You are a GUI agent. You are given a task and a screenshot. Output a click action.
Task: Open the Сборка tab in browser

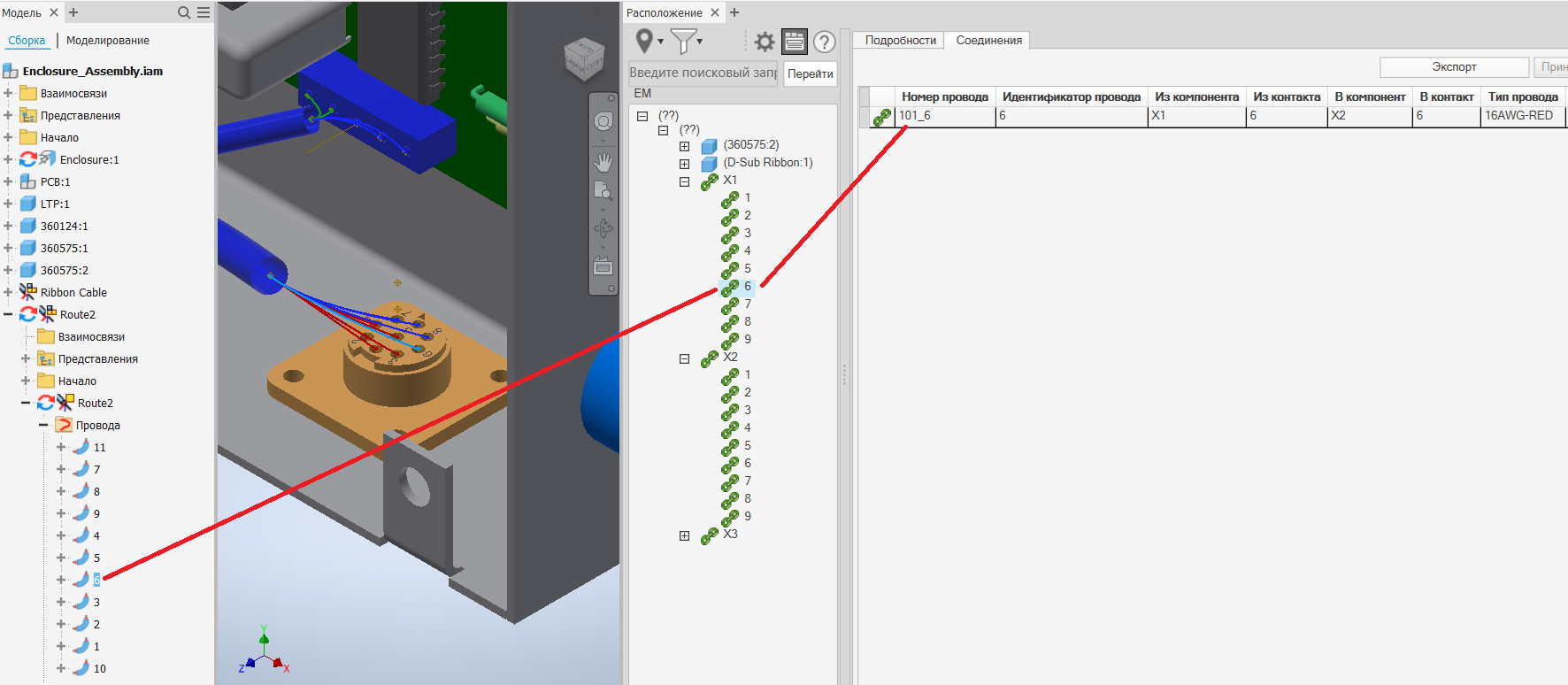pyautogui.click(x=27, y=40)
